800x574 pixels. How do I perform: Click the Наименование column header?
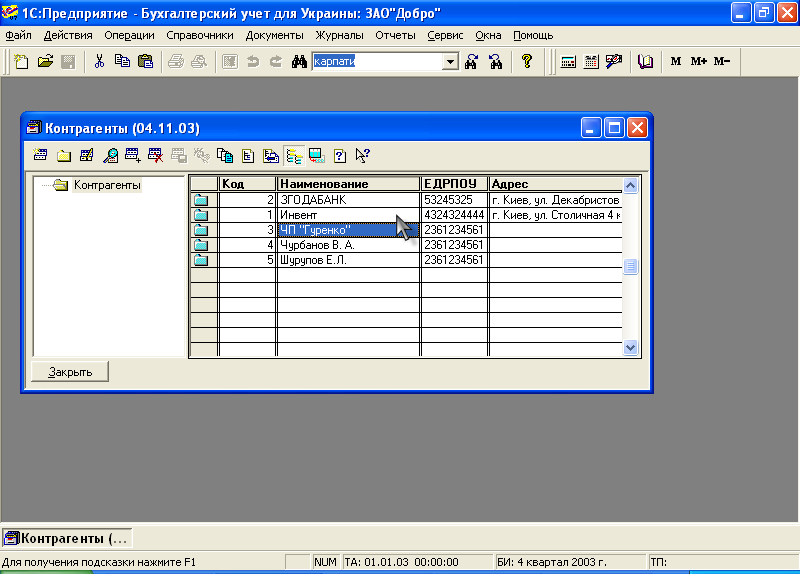348,184
